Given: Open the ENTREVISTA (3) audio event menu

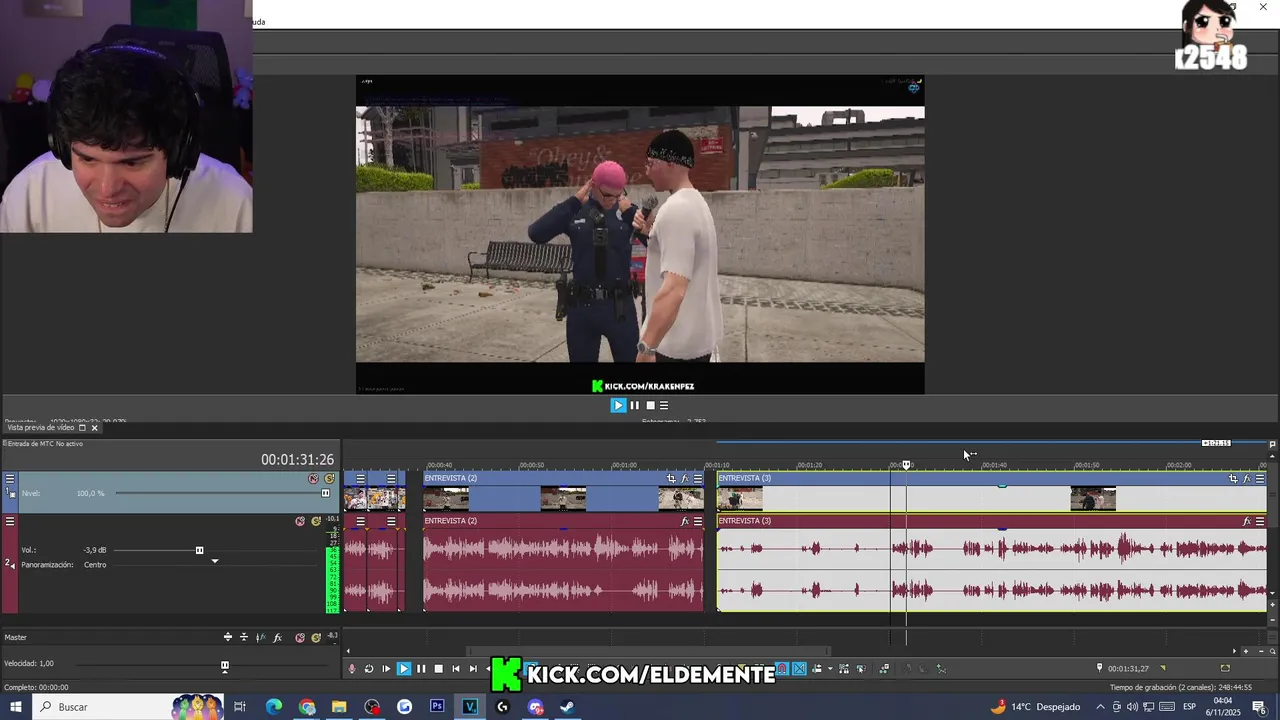Looking at the screenshot, I should pos(1259,521).
